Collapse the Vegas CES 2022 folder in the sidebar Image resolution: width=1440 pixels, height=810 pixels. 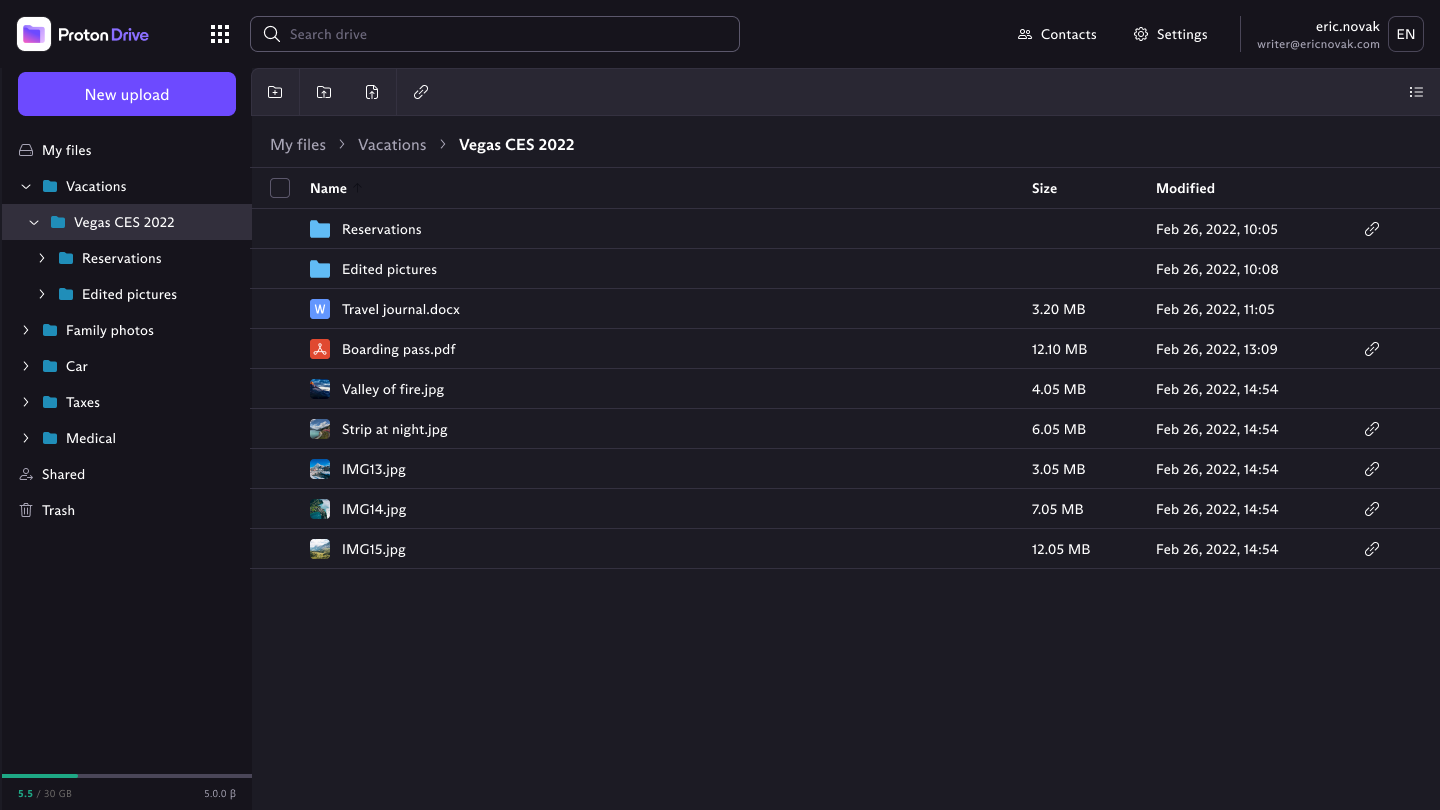[34, 222]
